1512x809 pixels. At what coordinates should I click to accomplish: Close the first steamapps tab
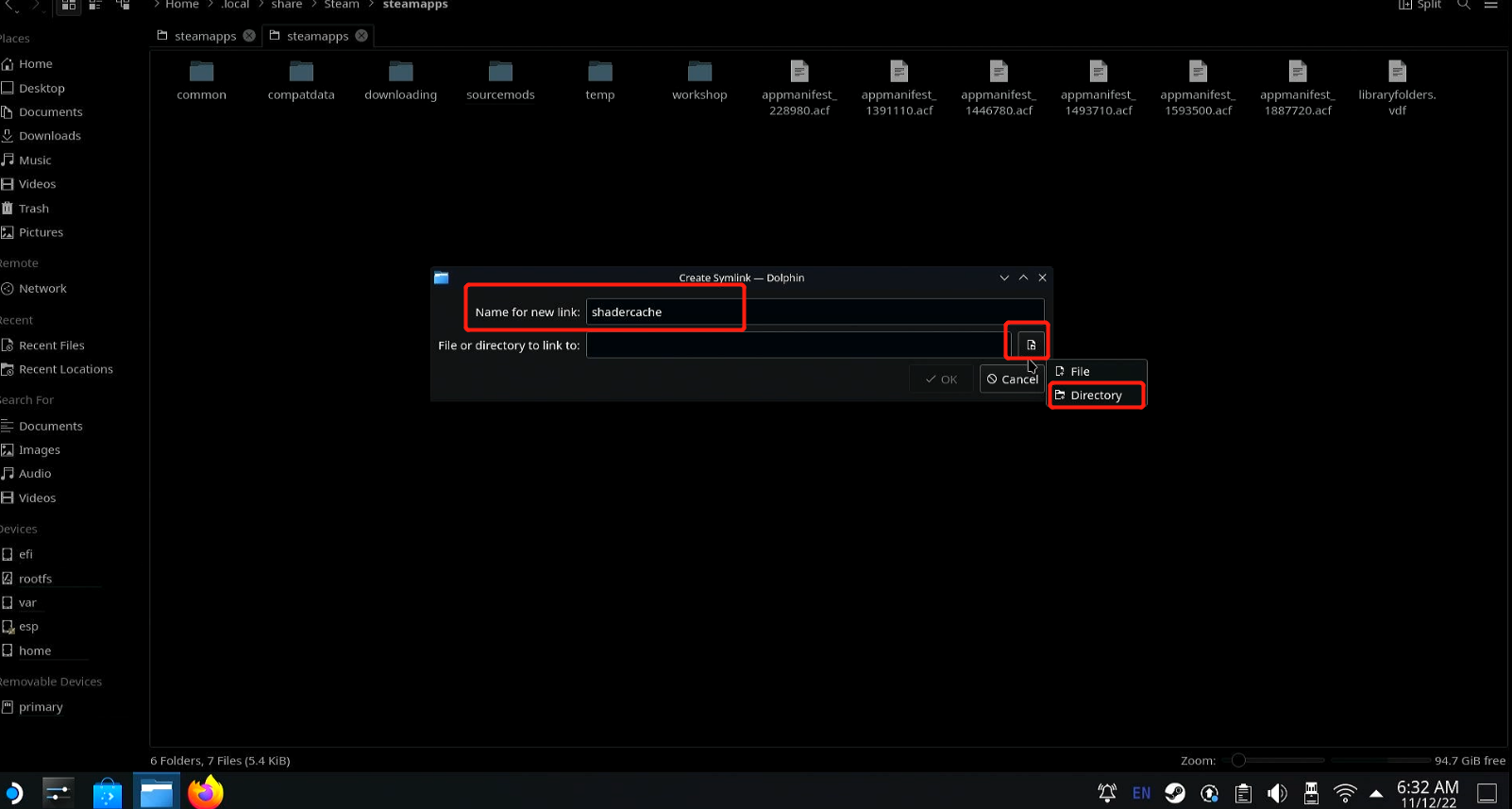[249, 36]
